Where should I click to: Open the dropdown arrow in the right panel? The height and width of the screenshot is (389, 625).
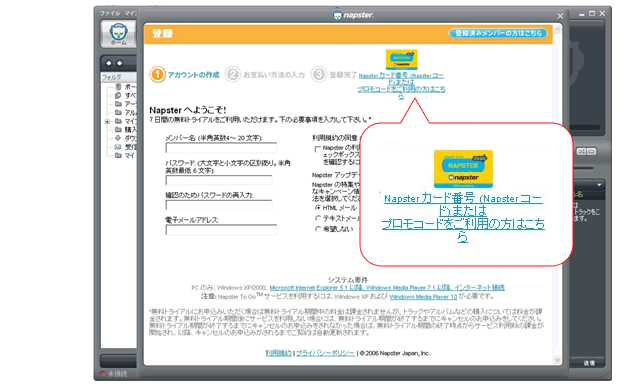(599, 185)
